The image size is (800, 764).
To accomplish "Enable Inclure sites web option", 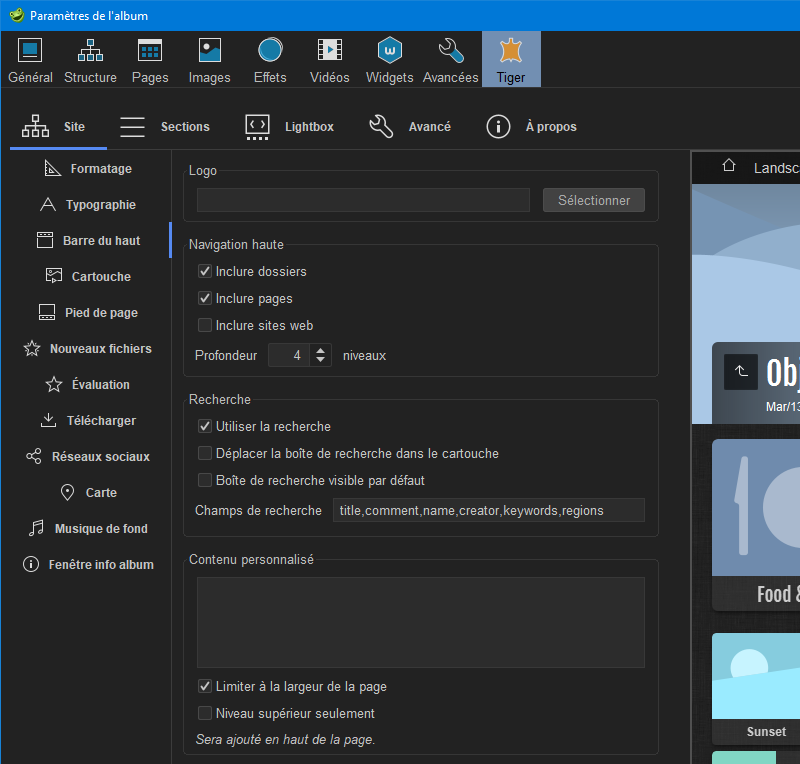I will click(x=205, y=326).
